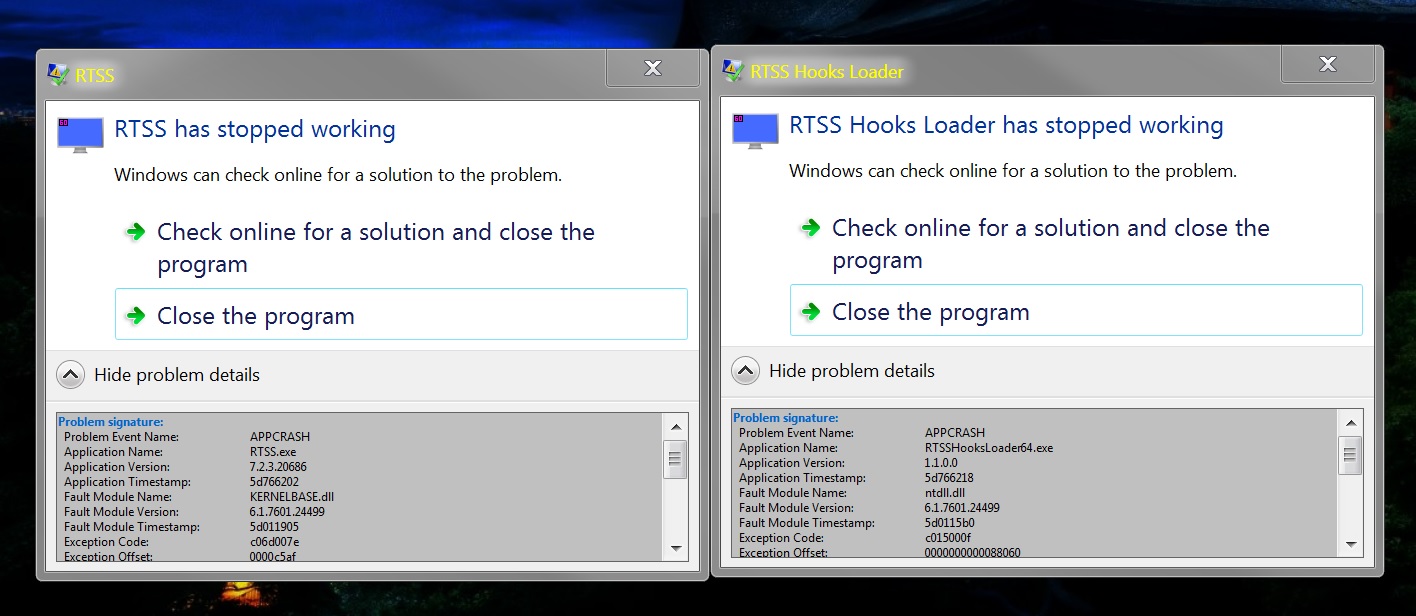Screen dimensions: 1416x616
Task: Click fault module version in Hooks Loader dialog
Action: point(962,508)
